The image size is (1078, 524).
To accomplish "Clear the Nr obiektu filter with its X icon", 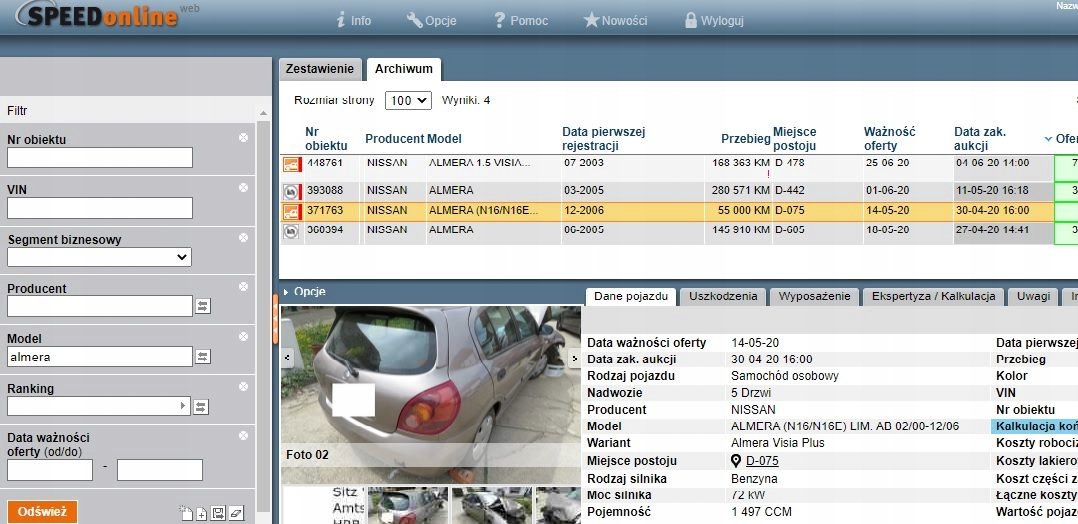I will tap(243, 137).
